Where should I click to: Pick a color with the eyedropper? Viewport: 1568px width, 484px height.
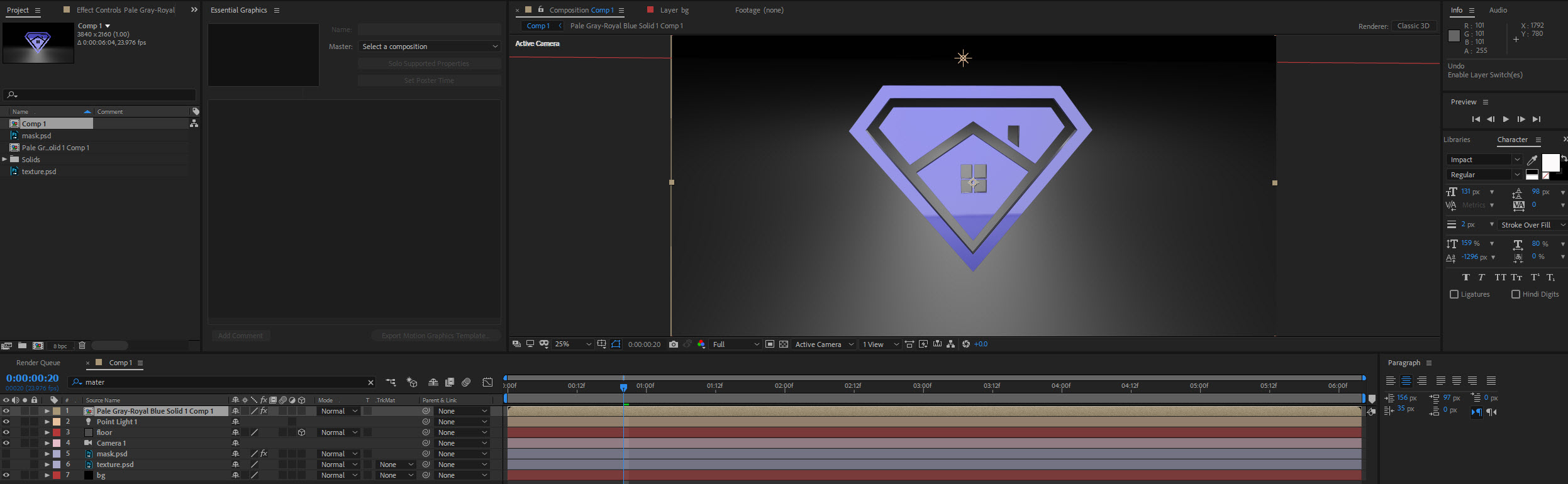click(x=1533, y=160)
